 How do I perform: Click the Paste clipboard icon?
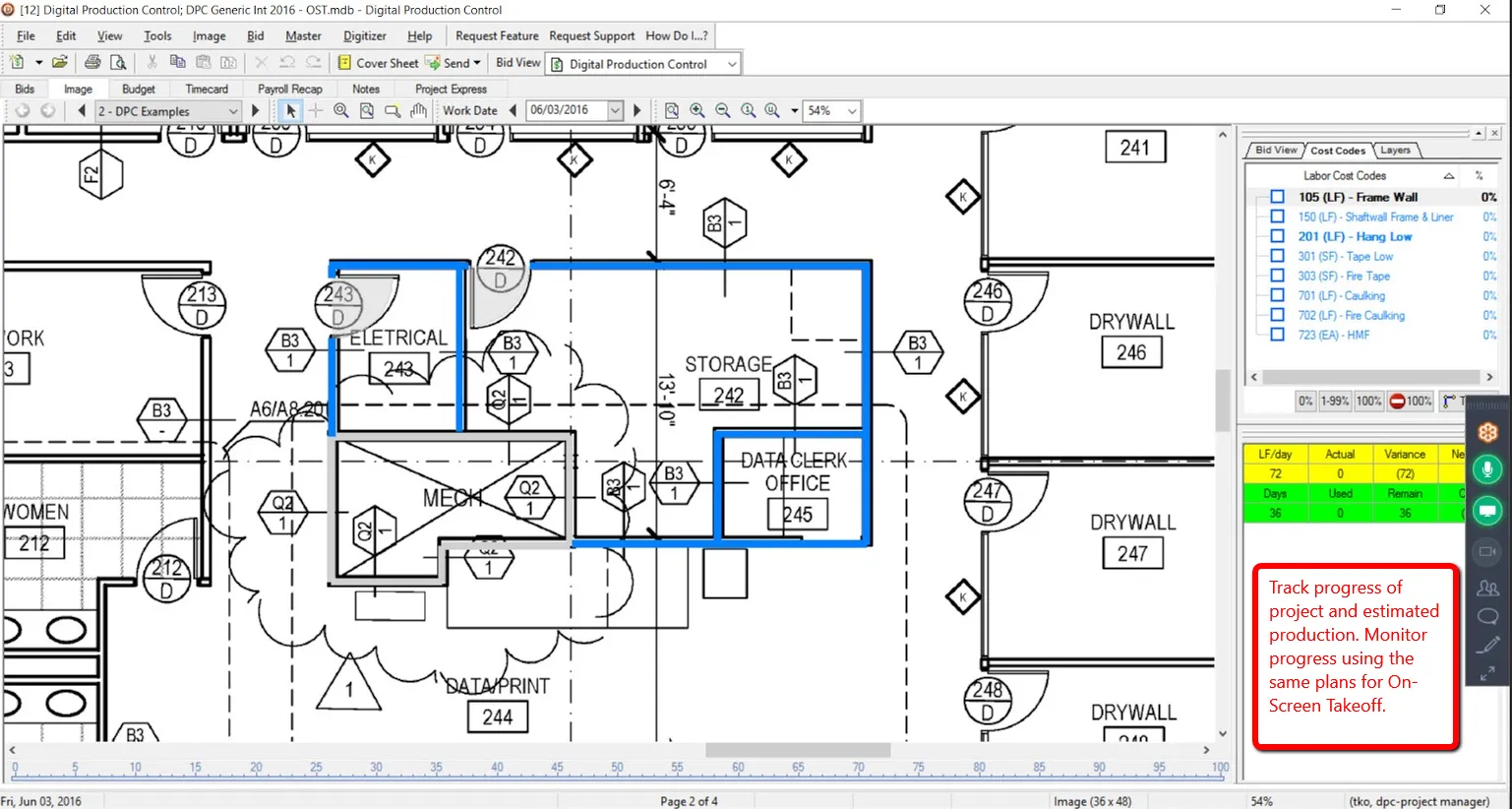tap(203, 62)
